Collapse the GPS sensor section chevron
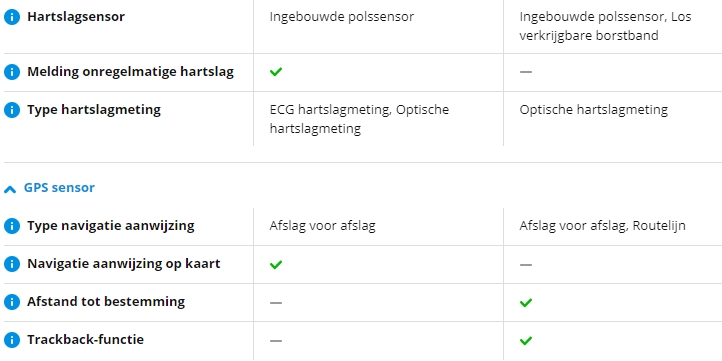The height and width of the screenshot is (361, 722). tap(10, 189)
